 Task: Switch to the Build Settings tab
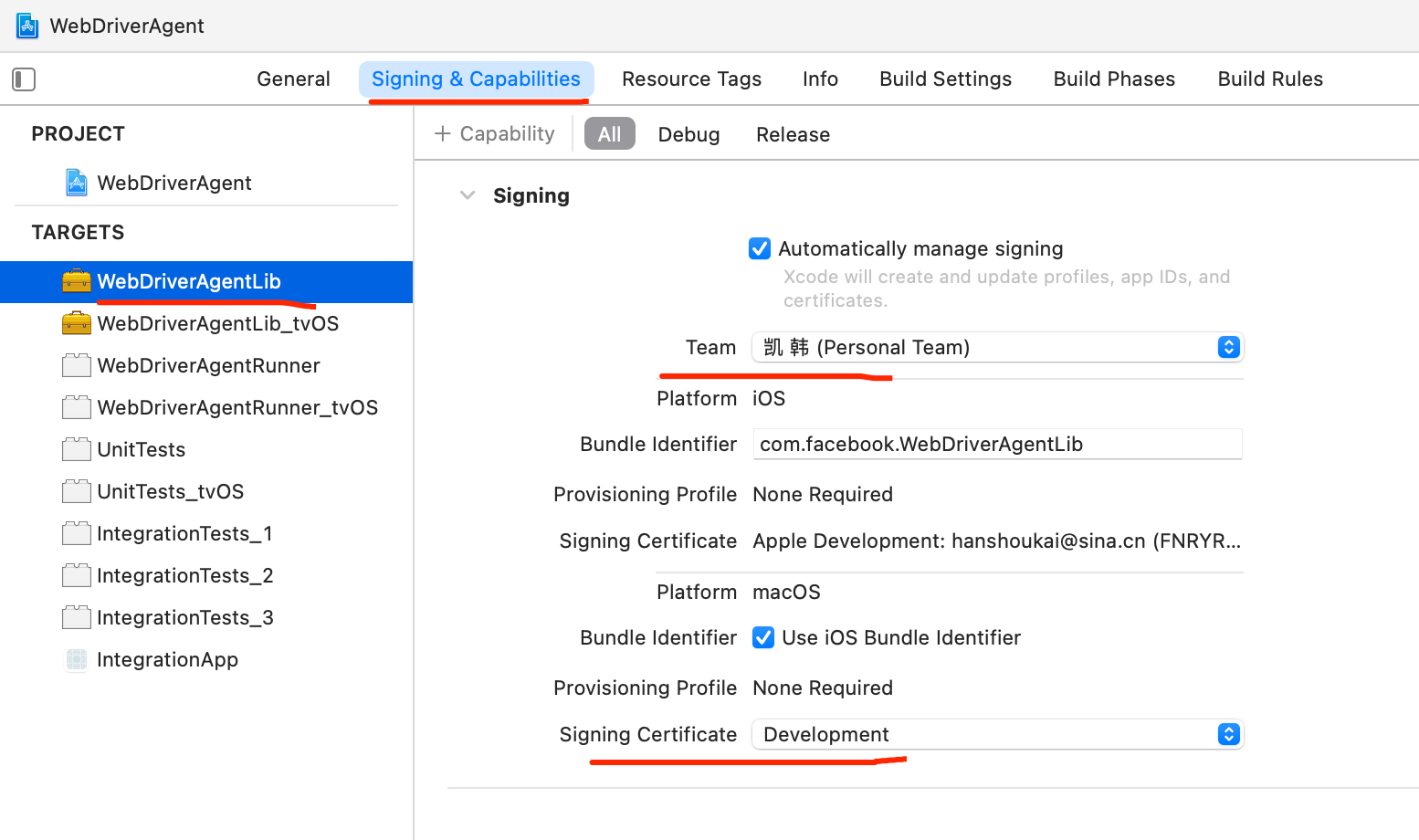[x=945, y=79]
